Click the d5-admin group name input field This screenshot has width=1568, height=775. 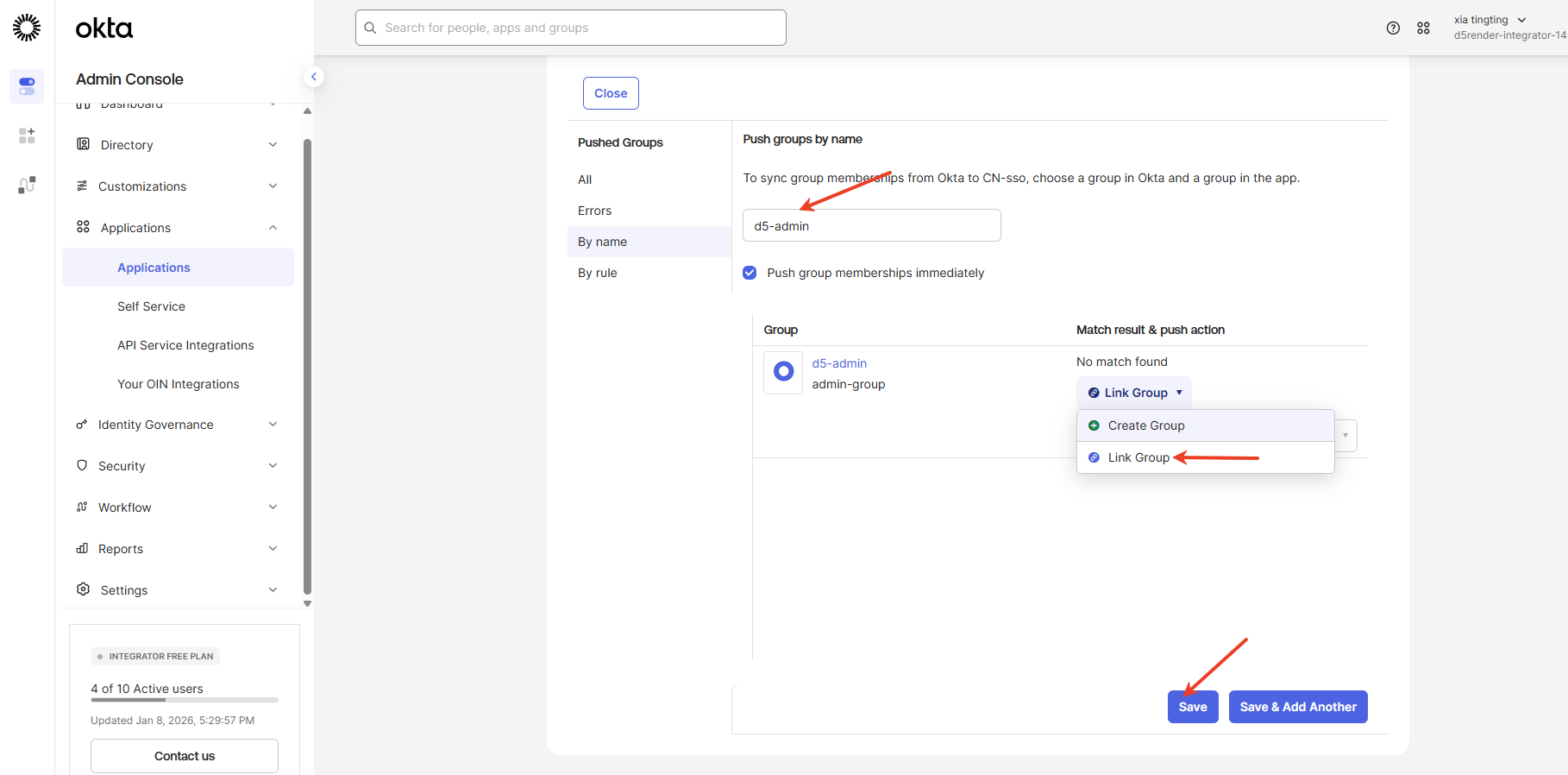[871, 226]
